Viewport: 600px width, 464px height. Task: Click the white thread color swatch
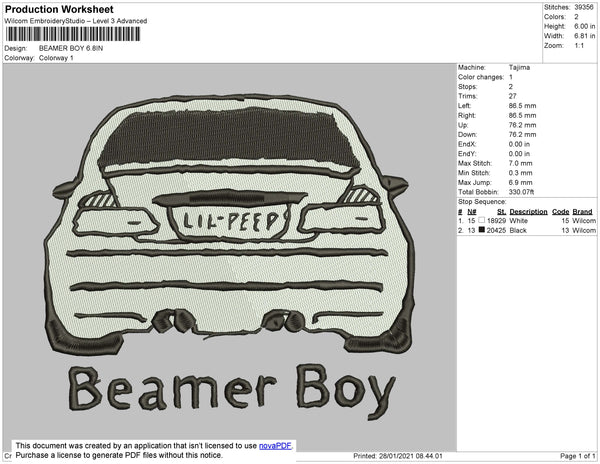coord(481,220)
